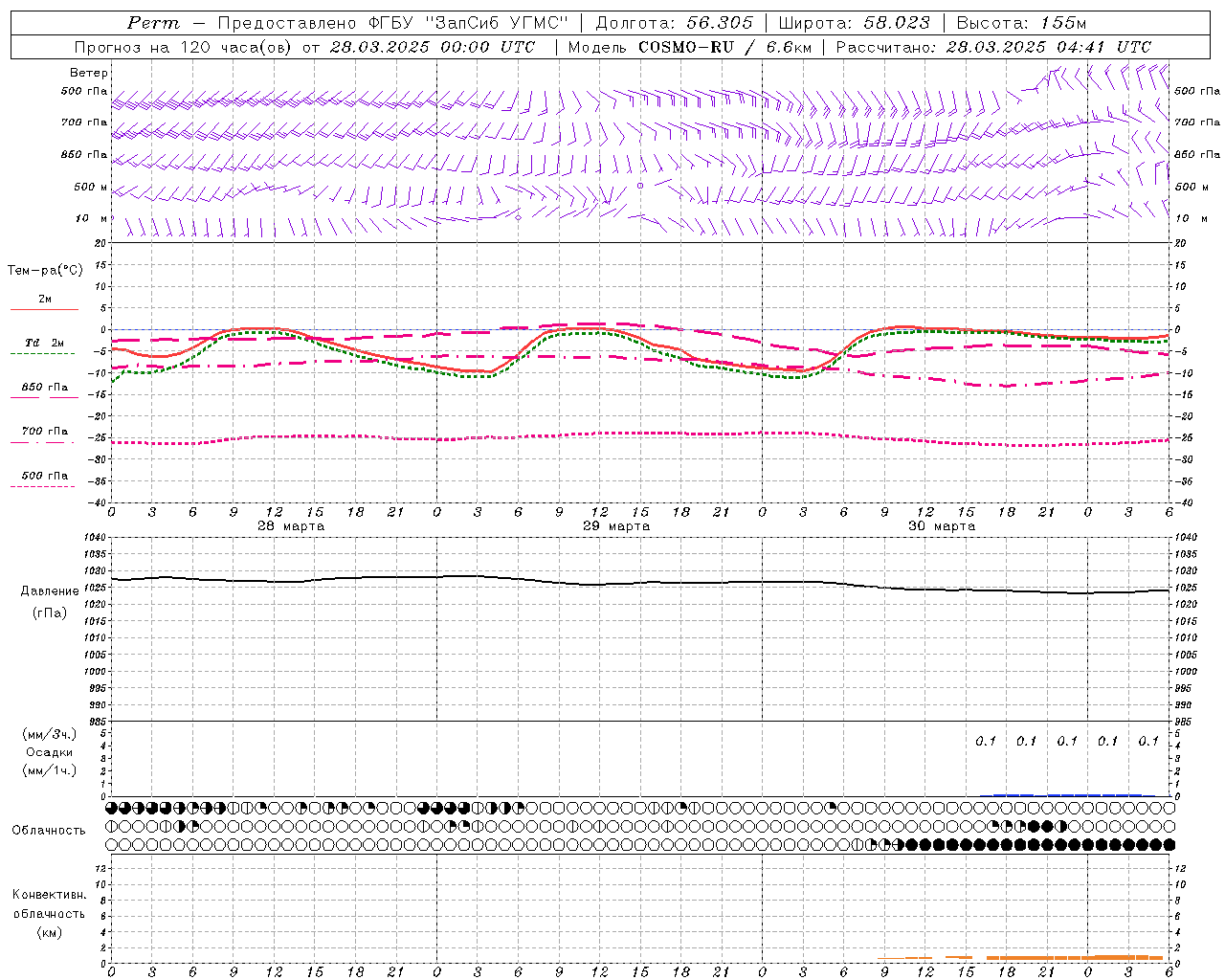This screenshot has height=980, width=1225.
Task: Click the 'Широта: 58.023' latitude value
Action: (855, 23)
